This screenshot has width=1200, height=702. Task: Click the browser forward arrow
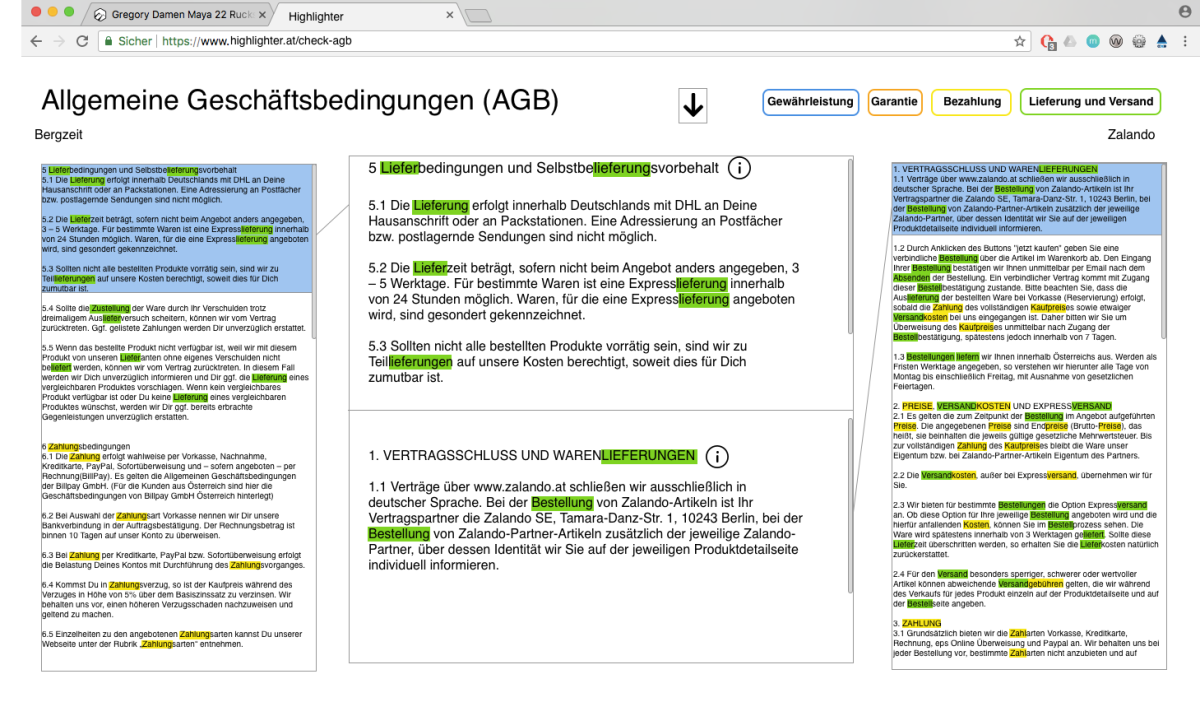59,42
